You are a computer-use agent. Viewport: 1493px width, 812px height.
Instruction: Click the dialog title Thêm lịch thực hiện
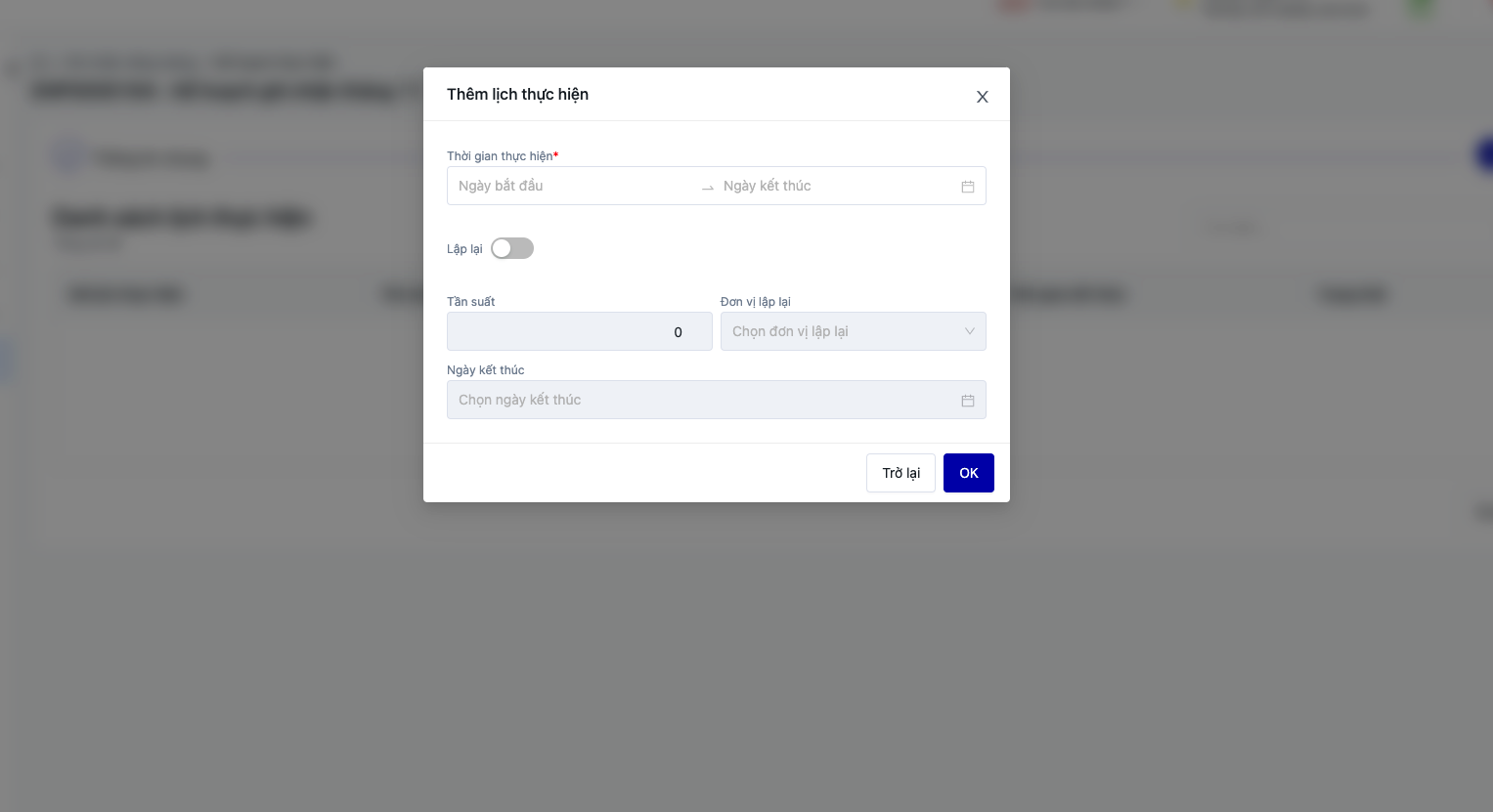pos(517,94)
